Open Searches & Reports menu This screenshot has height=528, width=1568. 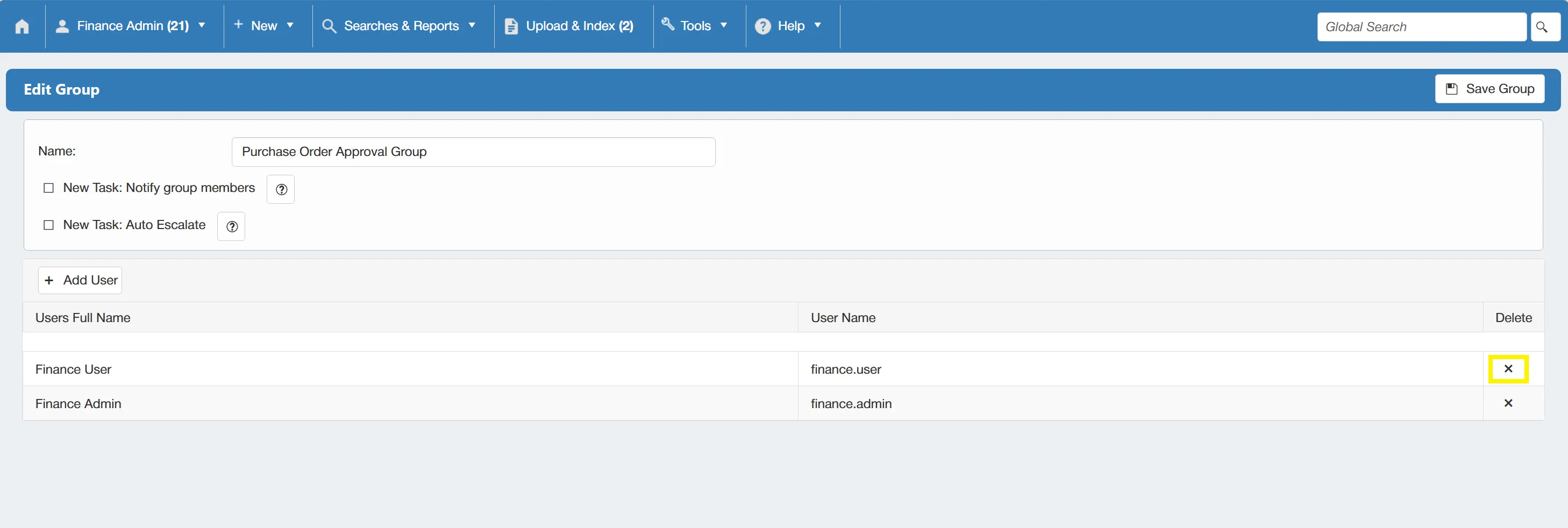point(400,26)
